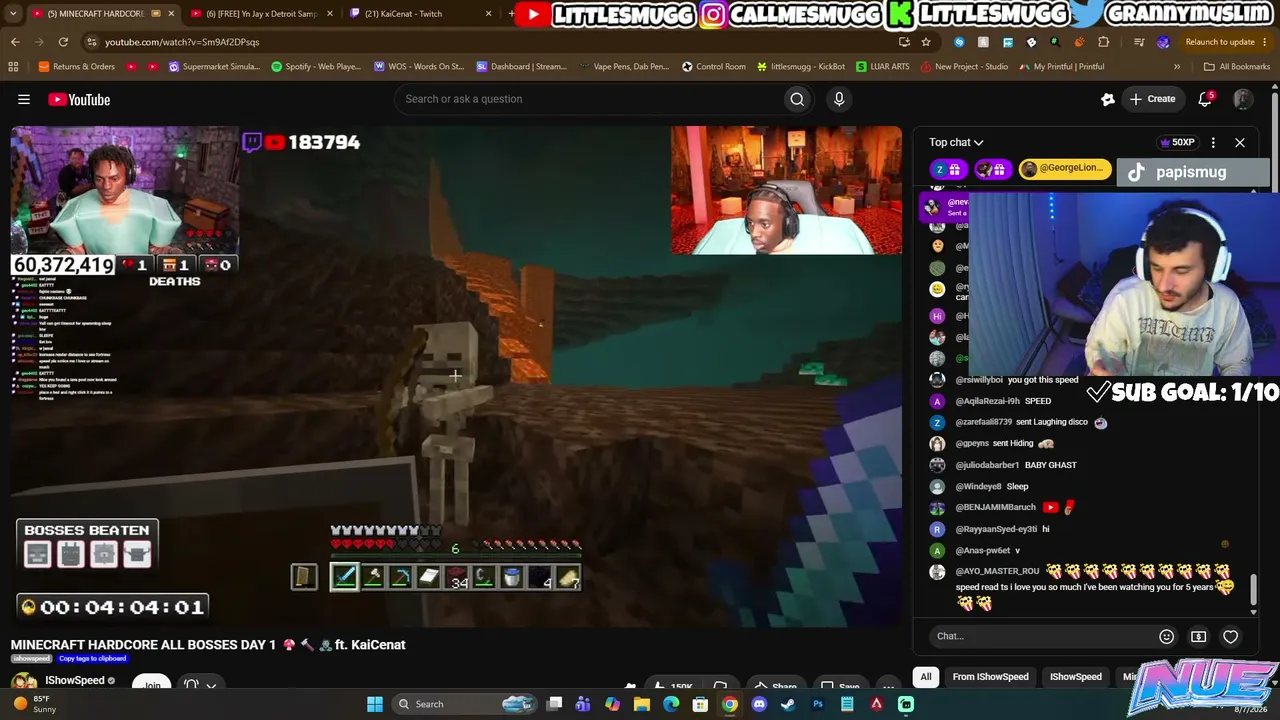Viewport: 1280px width, 720px height.
Task: Click chat message from @AYO_MASTER_ROU
Action: point(1082,586)
